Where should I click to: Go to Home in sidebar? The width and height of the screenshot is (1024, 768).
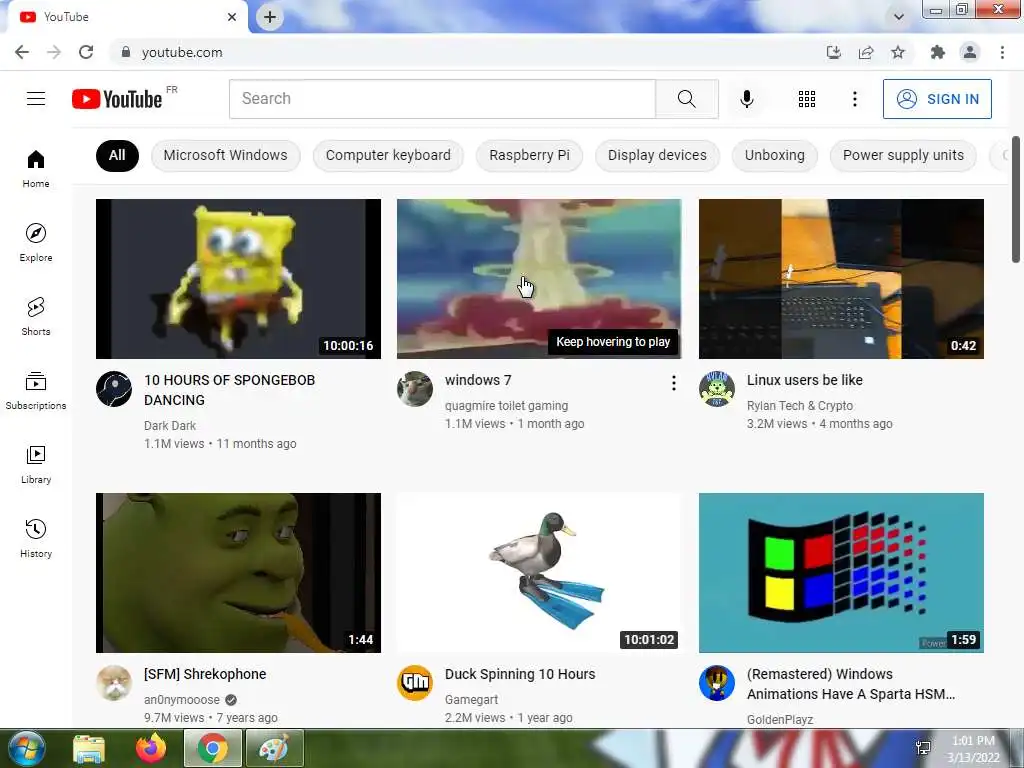point(36,168)
